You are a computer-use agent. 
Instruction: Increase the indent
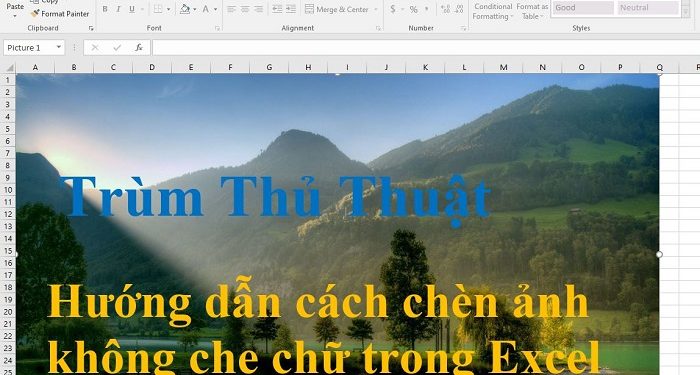(291, 9)
